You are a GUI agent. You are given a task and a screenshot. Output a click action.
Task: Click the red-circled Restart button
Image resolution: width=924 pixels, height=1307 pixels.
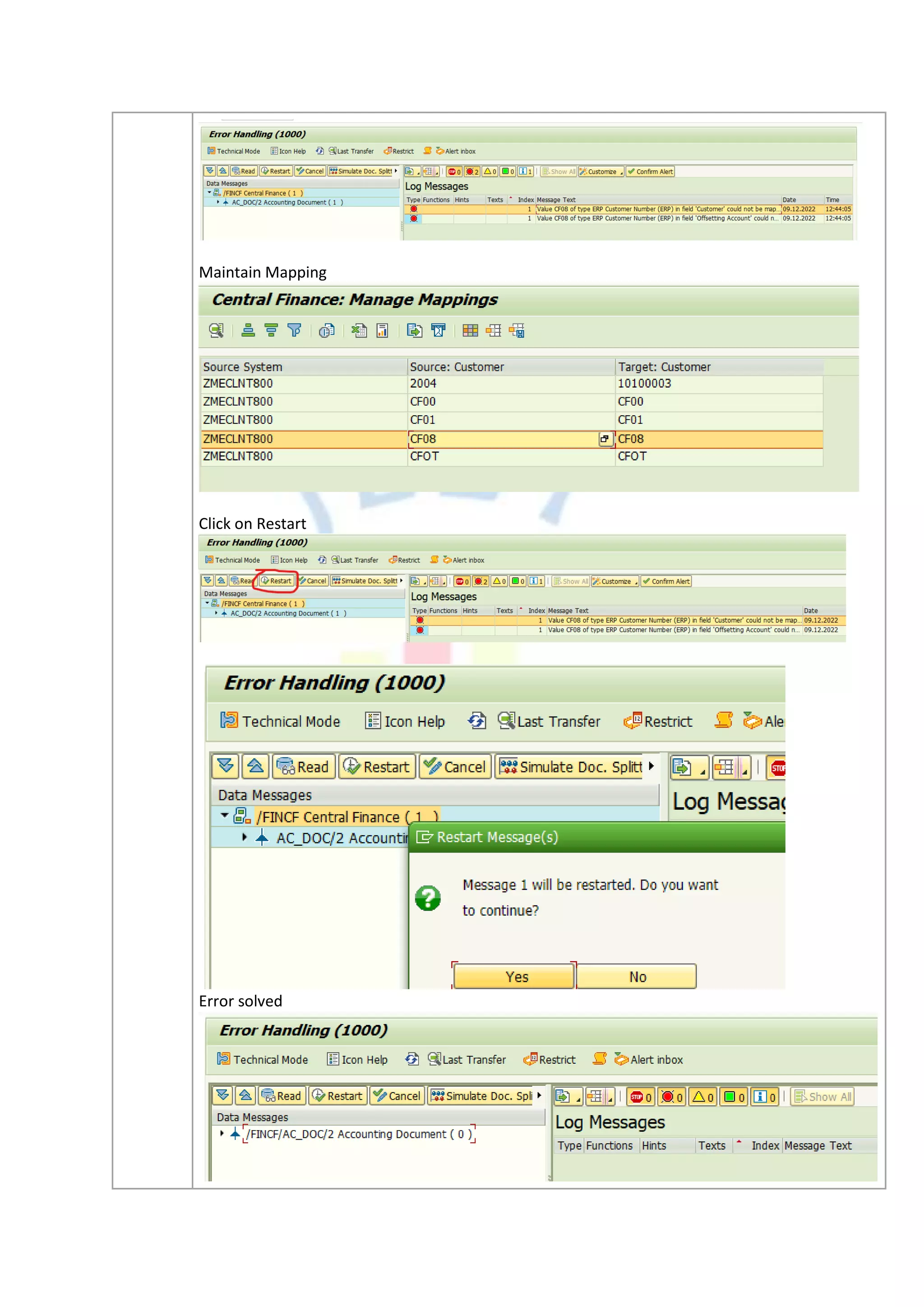(x=276, y=581)
